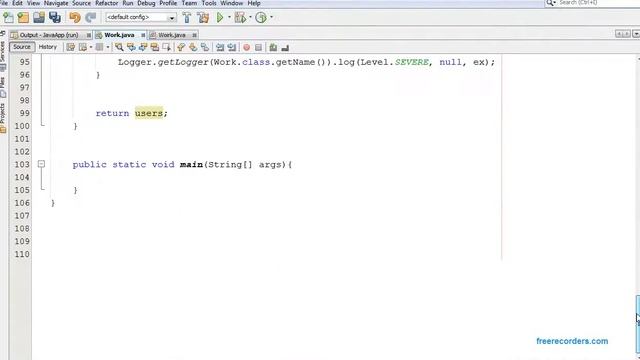
Task: Click the Stop Macro Recording icon
Action: tap(258, 47)
